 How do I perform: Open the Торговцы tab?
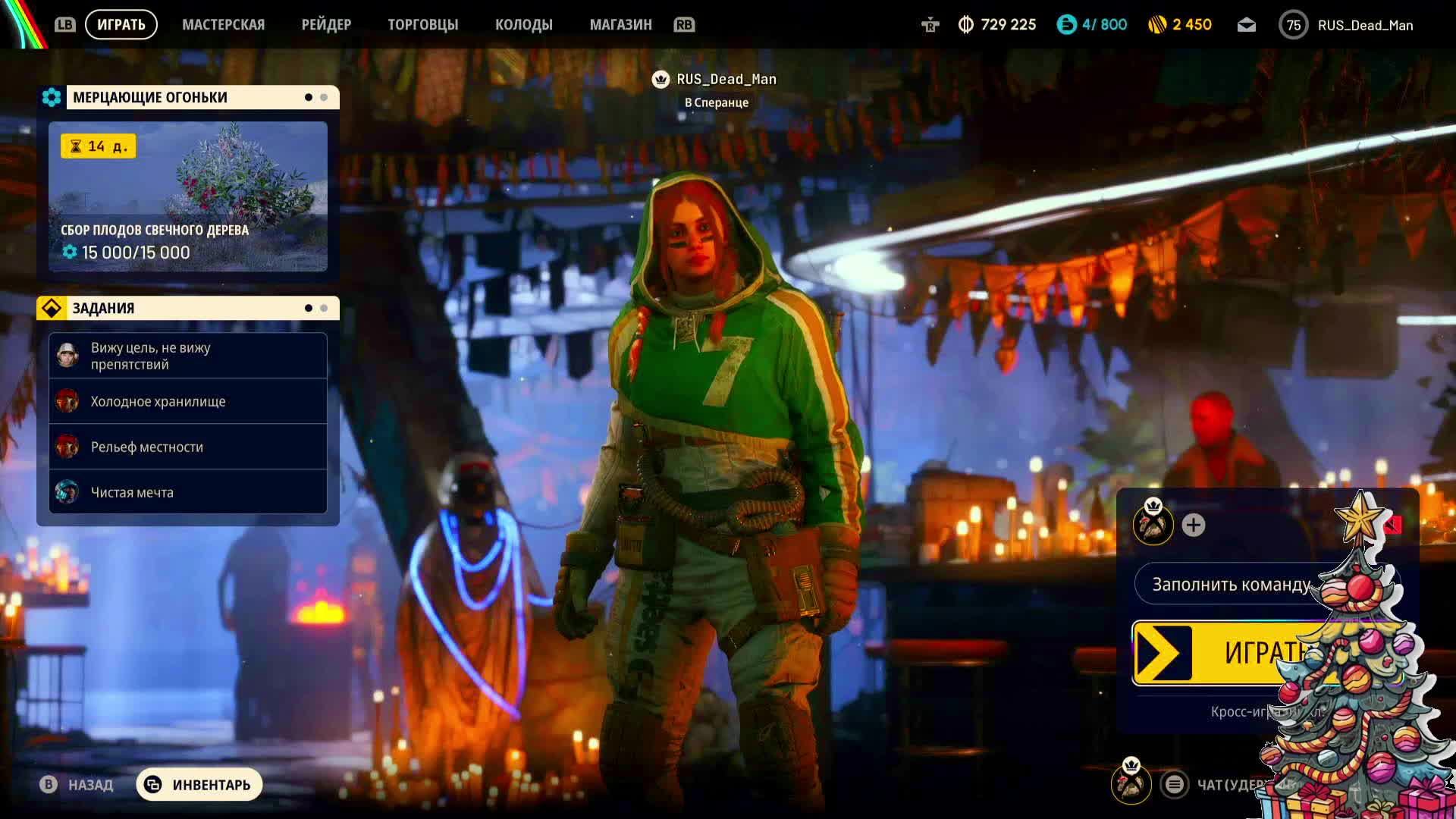tap(422, 25)
